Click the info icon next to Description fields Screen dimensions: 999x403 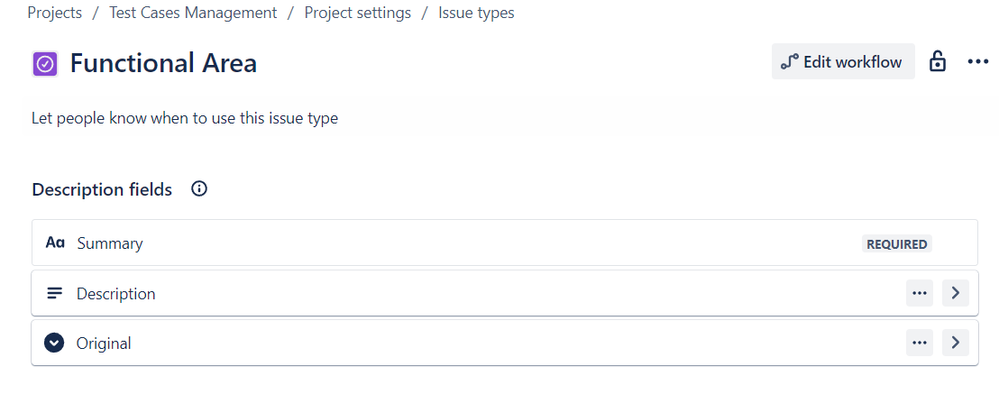(199, 189)
